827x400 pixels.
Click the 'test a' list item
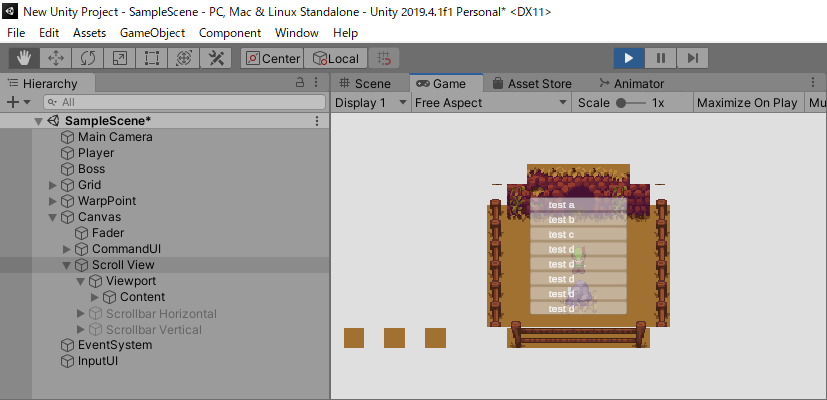(x=578, y=205)
